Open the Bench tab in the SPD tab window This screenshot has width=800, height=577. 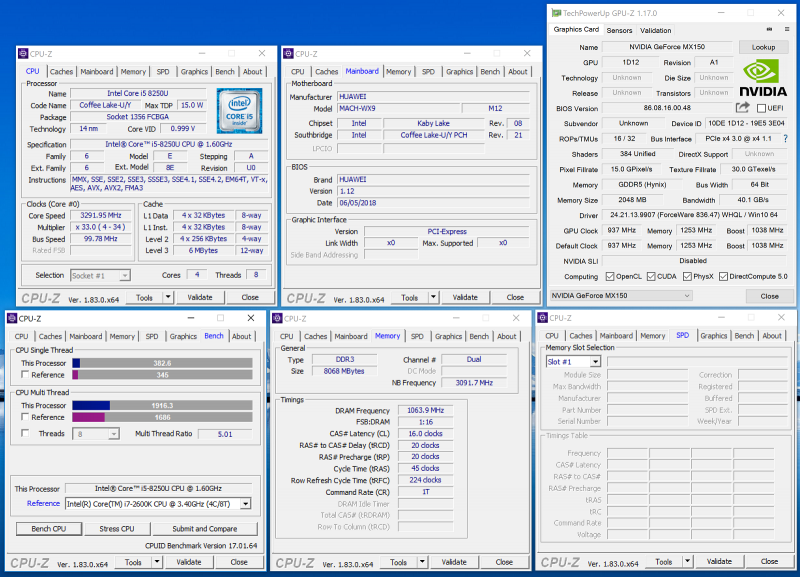(744, 336)
